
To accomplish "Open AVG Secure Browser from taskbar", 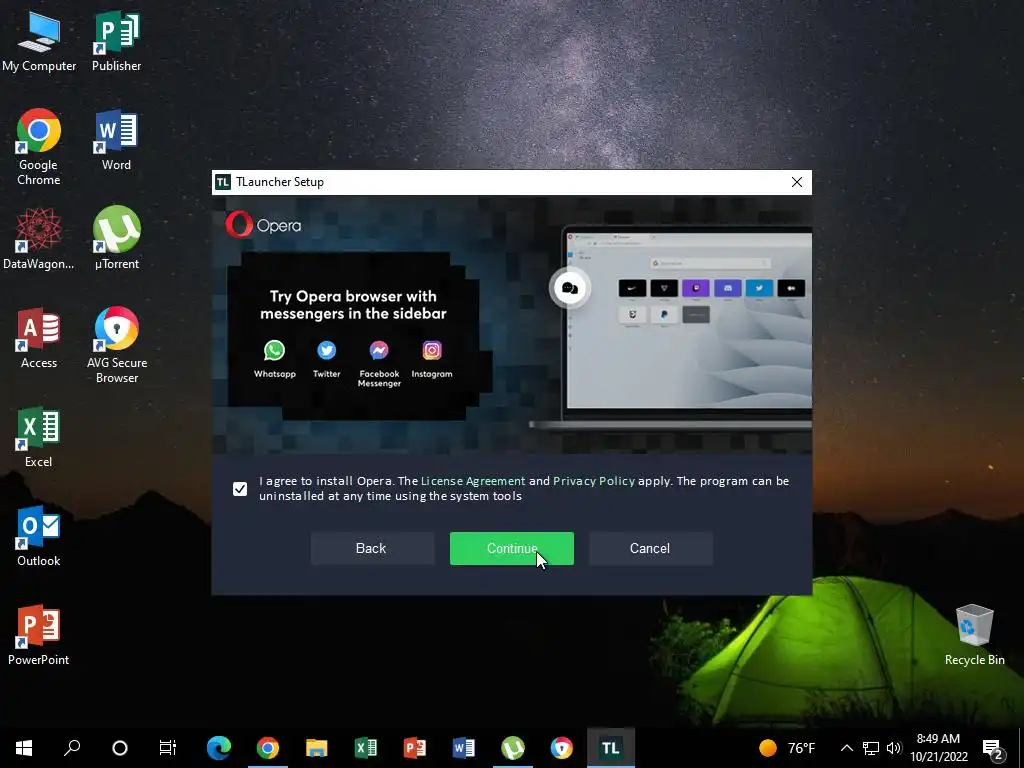I will tap(562, 748).
